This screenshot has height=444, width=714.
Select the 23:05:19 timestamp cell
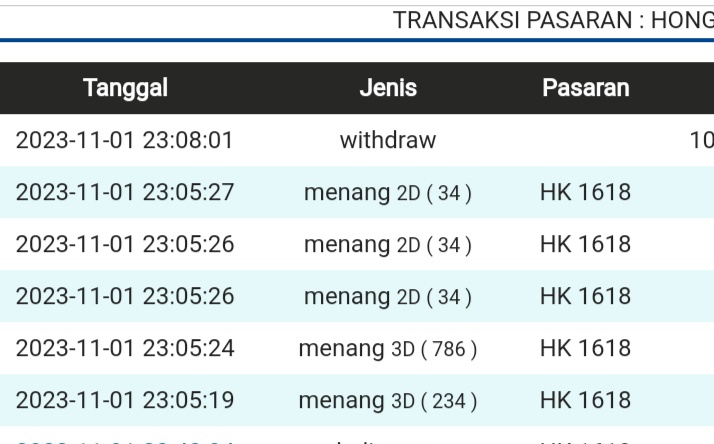[x=125, y=400]
